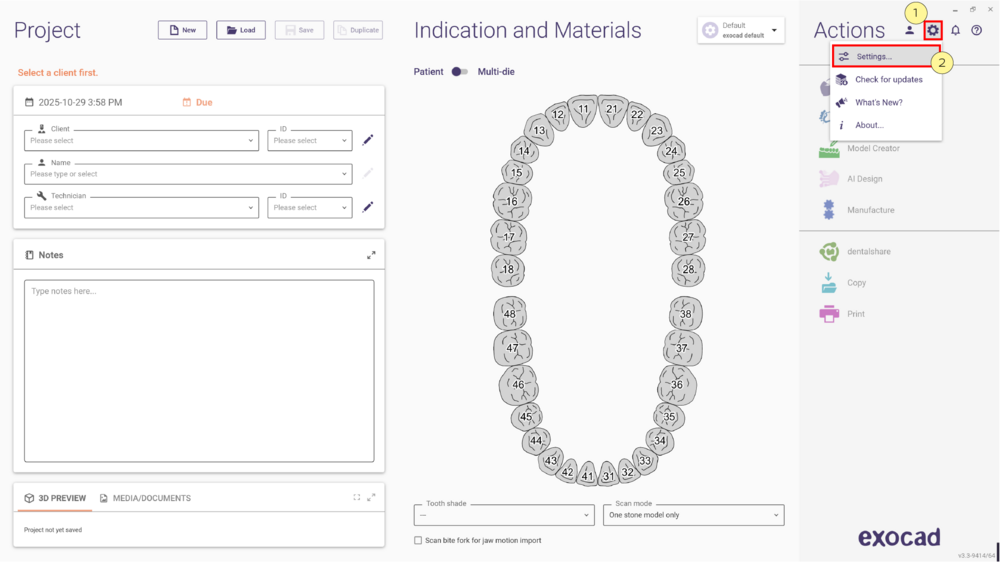This screenshot has height=563, width=1000.
Task: Click the calendar icon next to the date
Action: click(29, 102)
